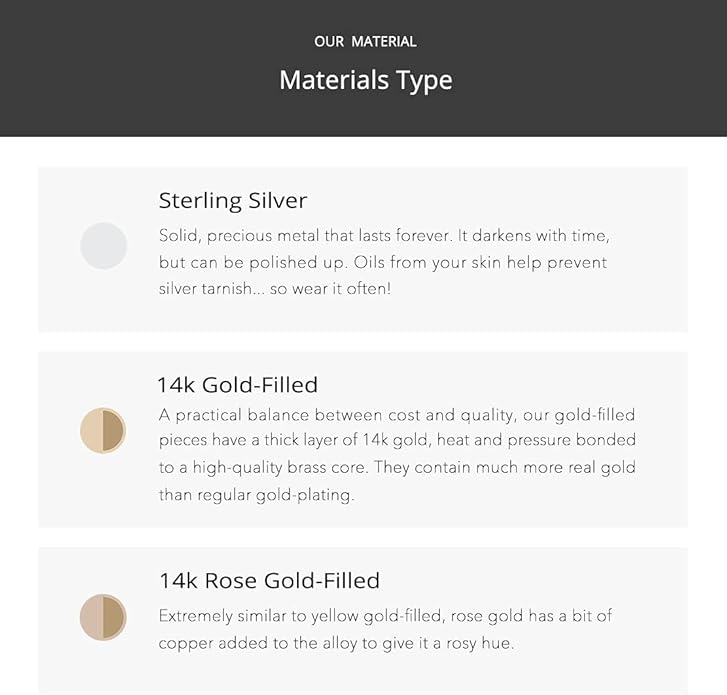Click text 'give it a rosy hue'
Image resolution: width=727 pixels, height=695 pixels.
(x=448, y=644)
